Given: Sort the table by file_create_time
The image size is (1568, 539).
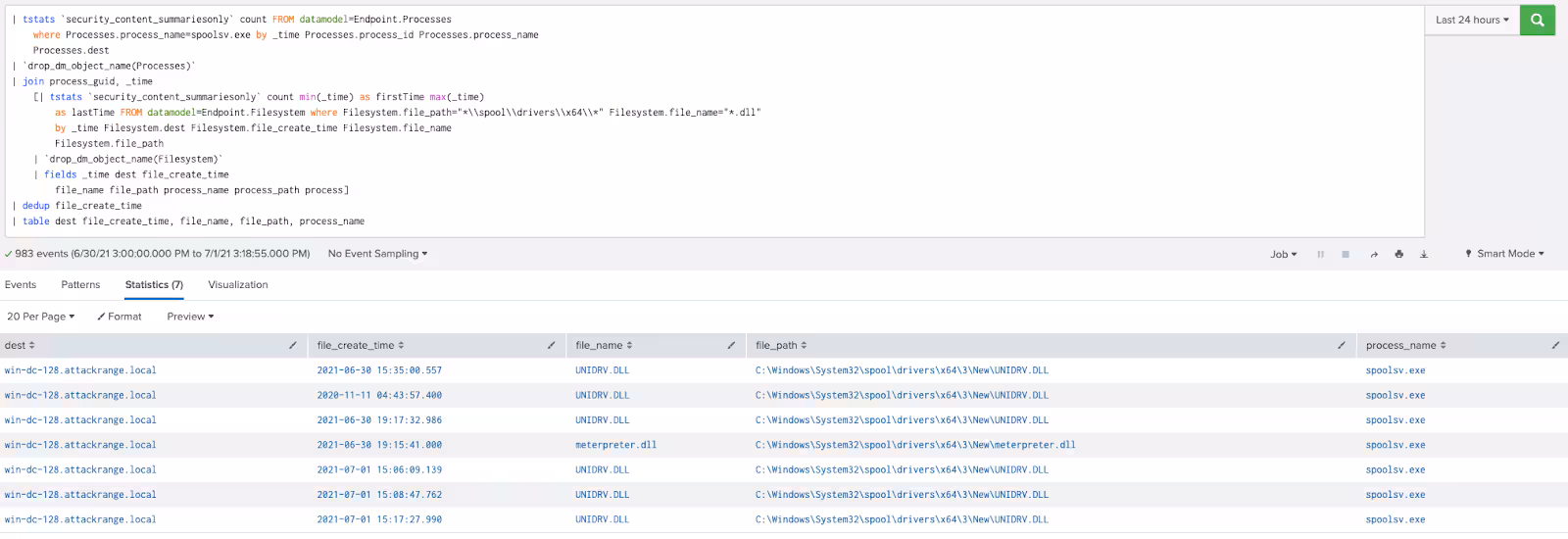Looking at the screenshot, I should tap(360, 345).
